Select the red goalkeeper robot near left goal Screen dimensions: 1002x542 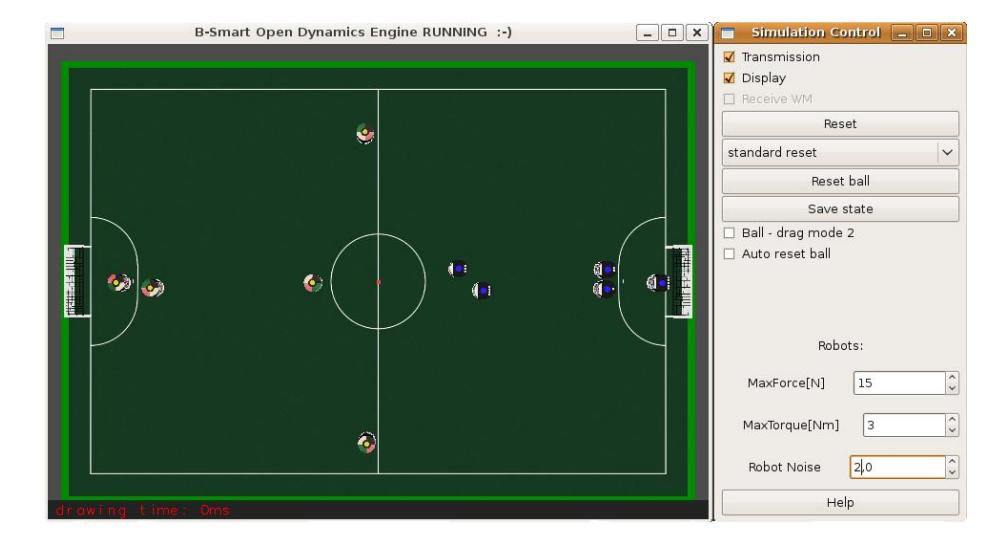(119, 282)
